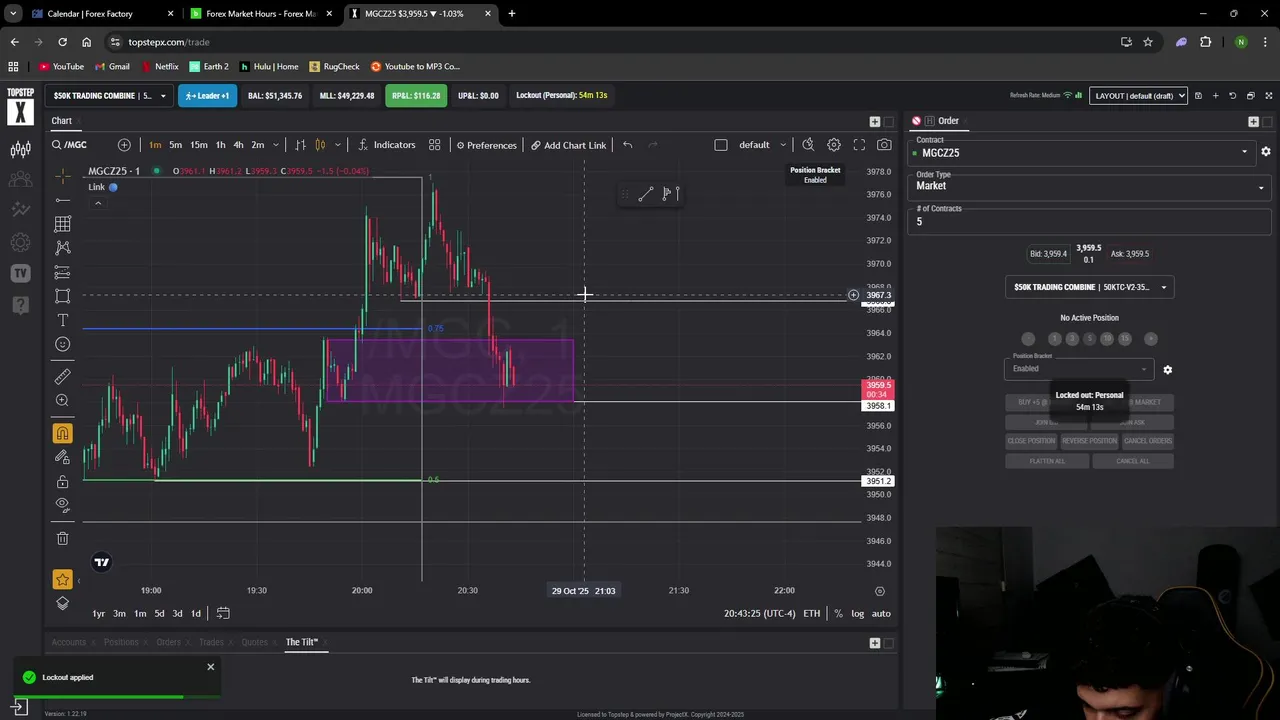Open the TV TradingView sidebar icon
Viewport: 1280px width, 720px height.
pos(20,273)
